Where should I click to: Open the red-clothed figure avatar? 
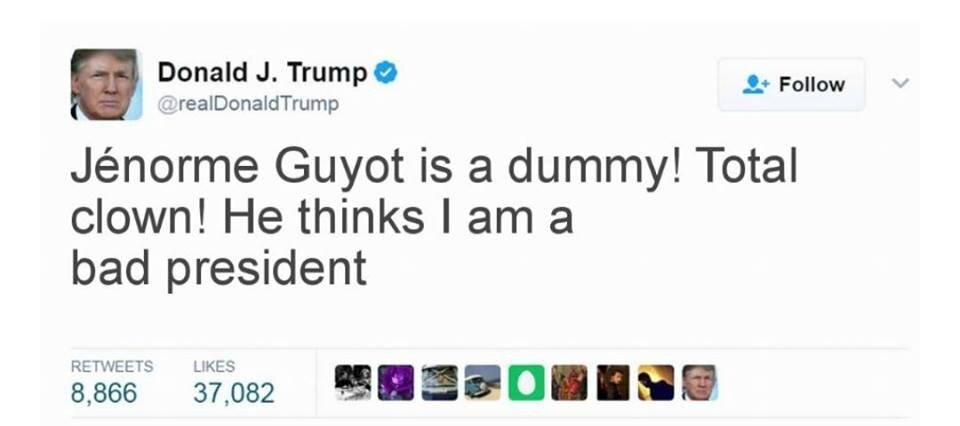tap(569, 383)
